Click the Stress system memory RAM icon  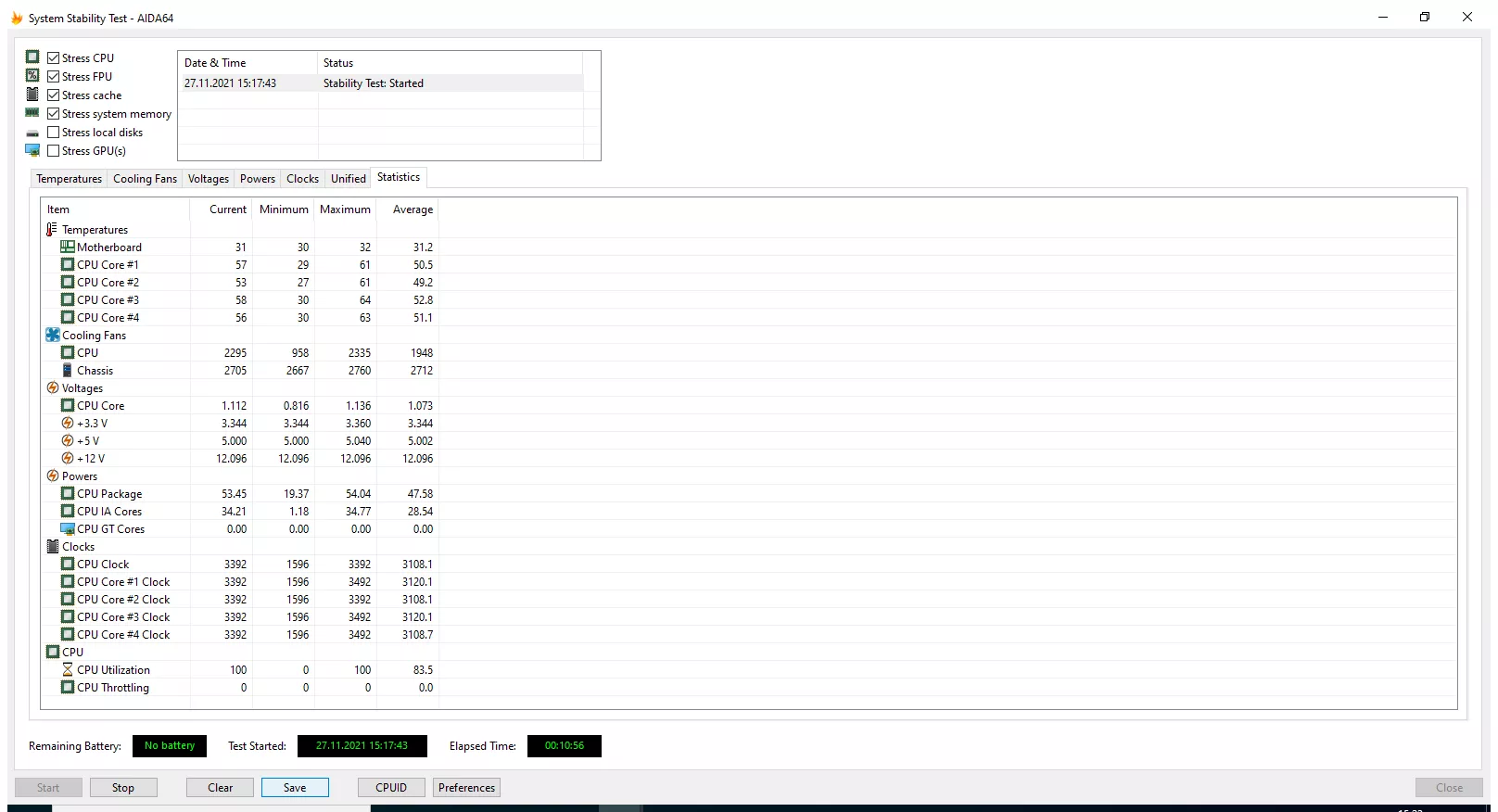pos(32,113)
